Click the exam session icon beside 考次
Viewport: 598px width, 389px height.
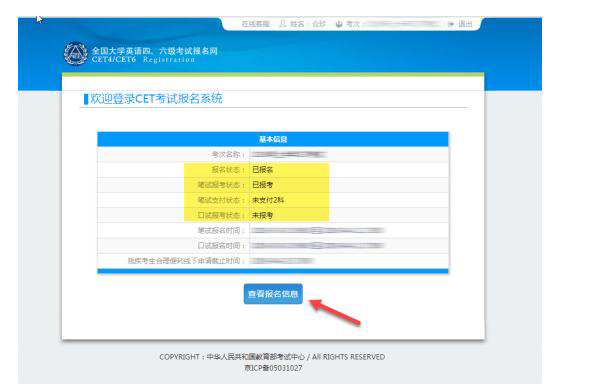tap(339, 24)
